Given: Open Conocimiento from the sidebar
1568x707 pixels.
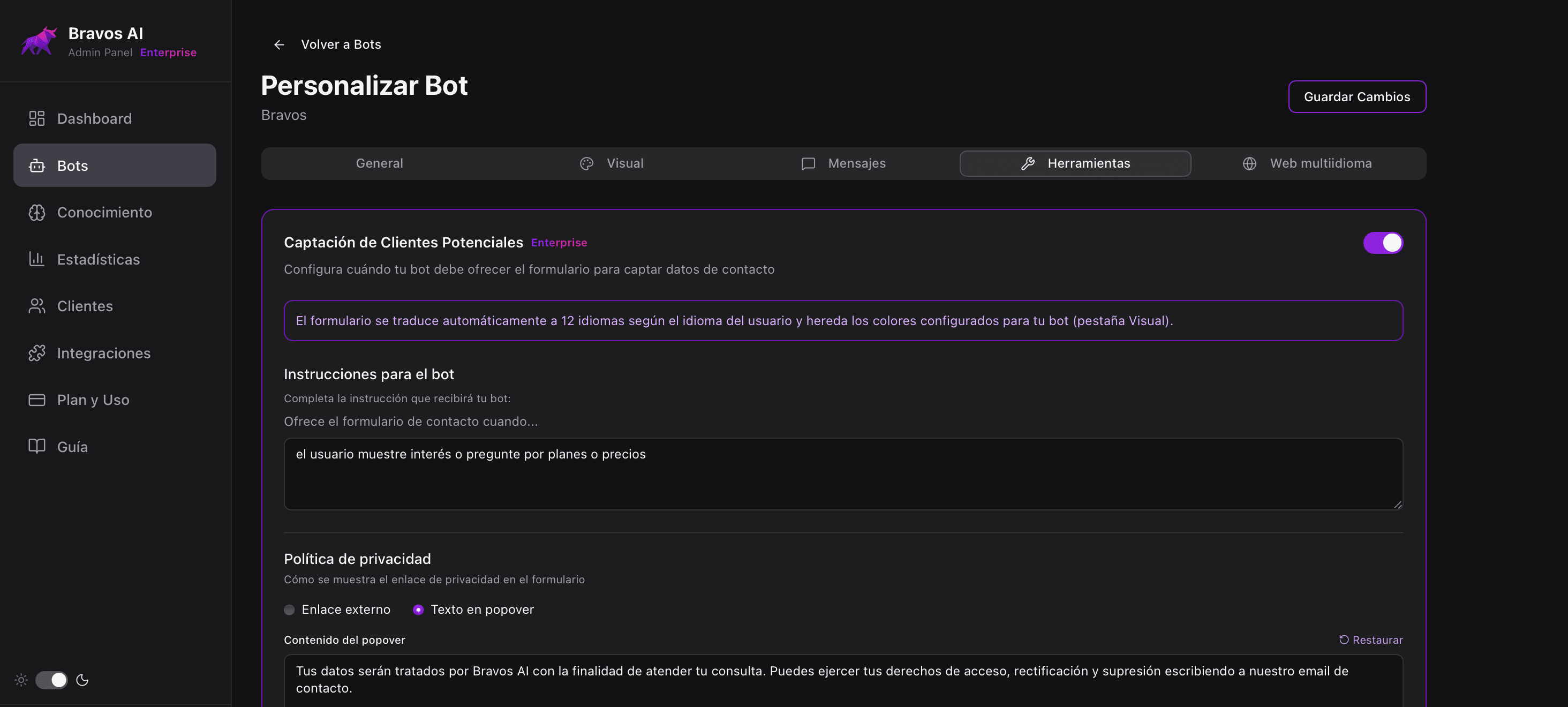Looking at the screenshot, I should pos(104,213).
